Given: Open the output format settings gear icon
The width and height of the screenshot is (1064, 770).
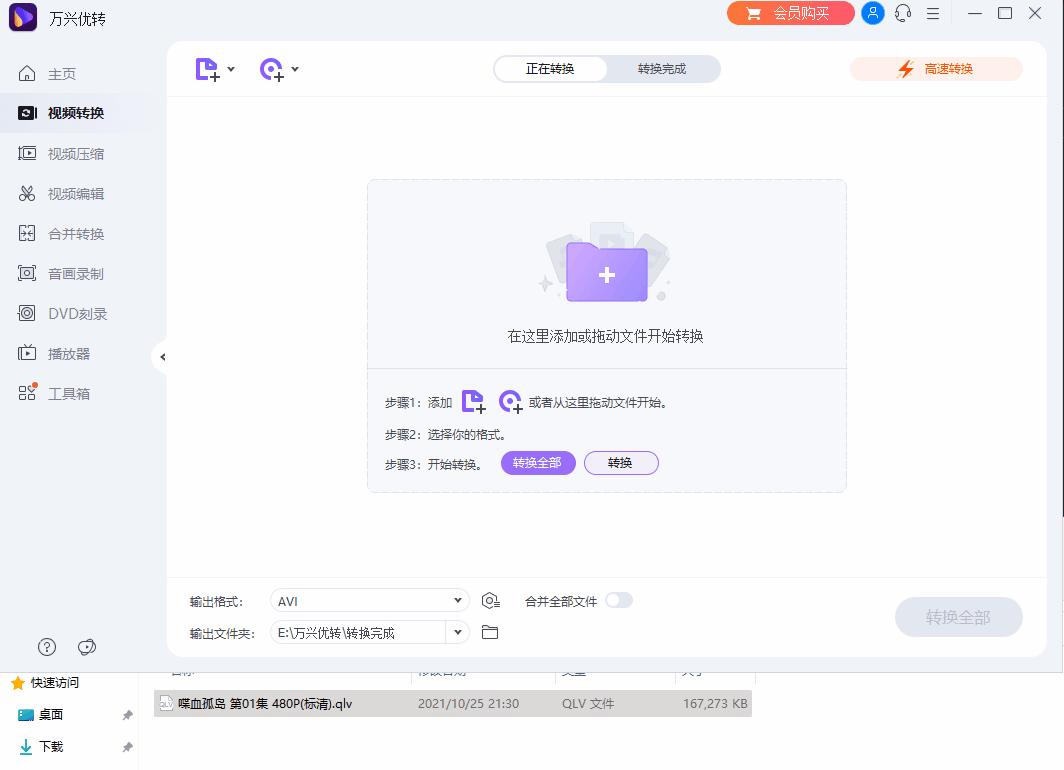Looking at the screenshot, I should click(x=490, y=601).
